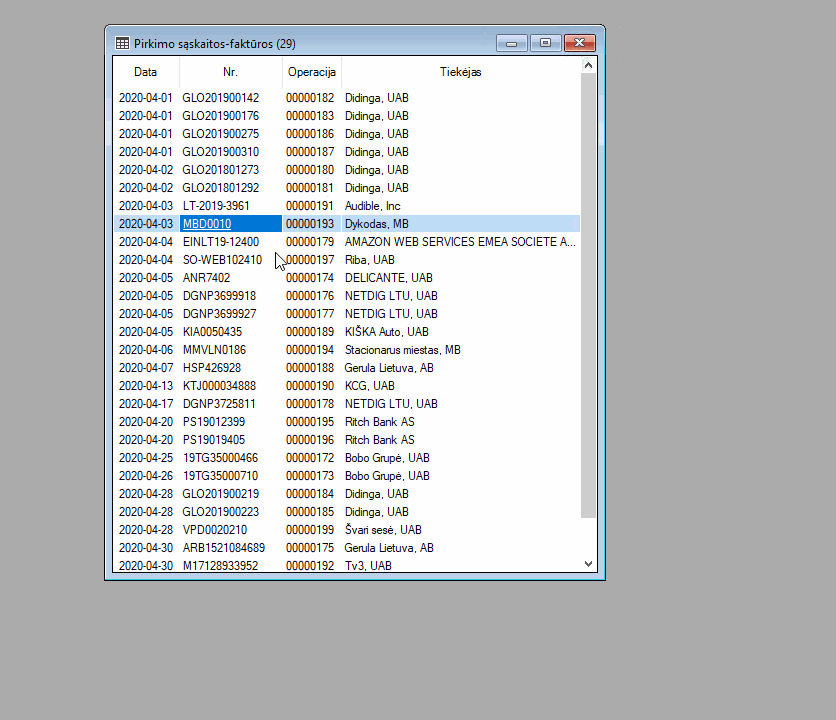Screen dimensions: 836x720
Task: Minimize the Pirkimo sąskaitos-faktūros window
Action: click(x=511, y=43)
